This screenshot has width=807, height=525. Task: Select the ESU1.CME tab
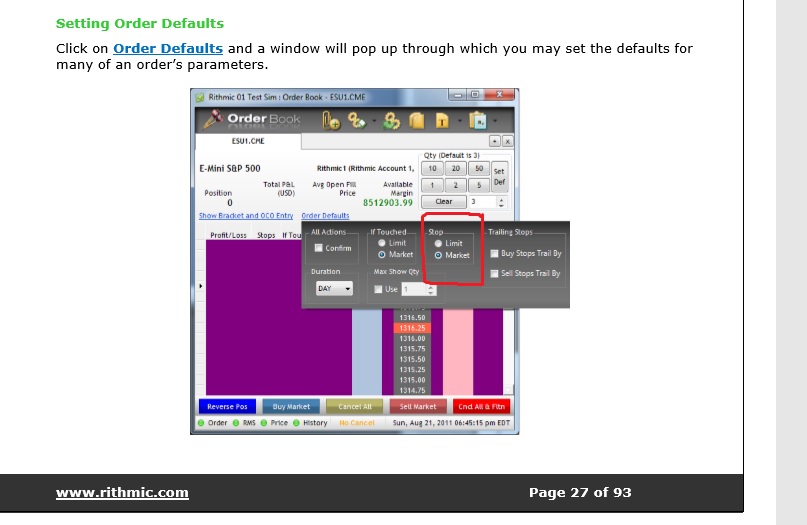tap(248, 141)
